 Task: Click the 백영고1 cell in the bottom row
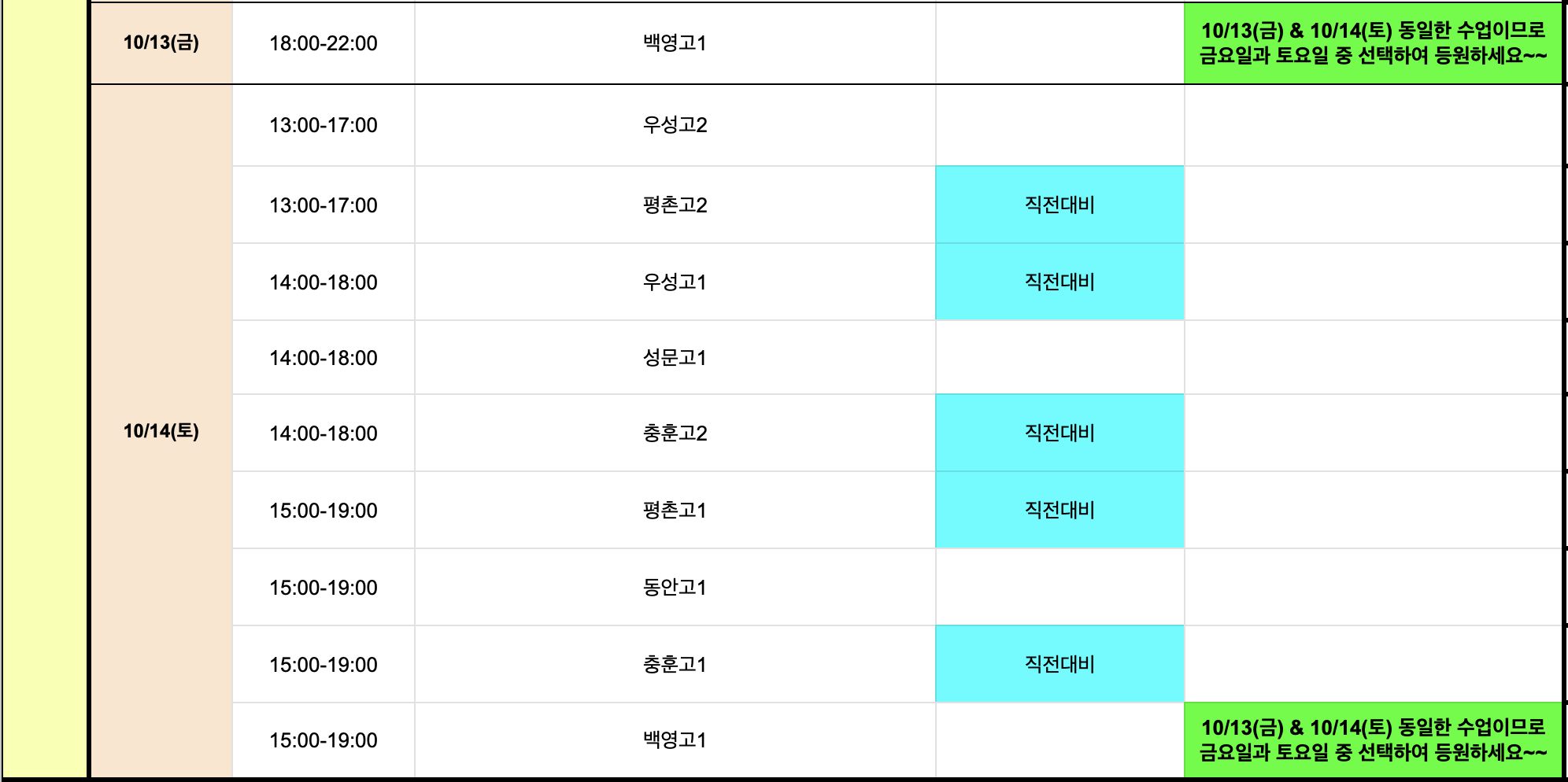[675, 740]
